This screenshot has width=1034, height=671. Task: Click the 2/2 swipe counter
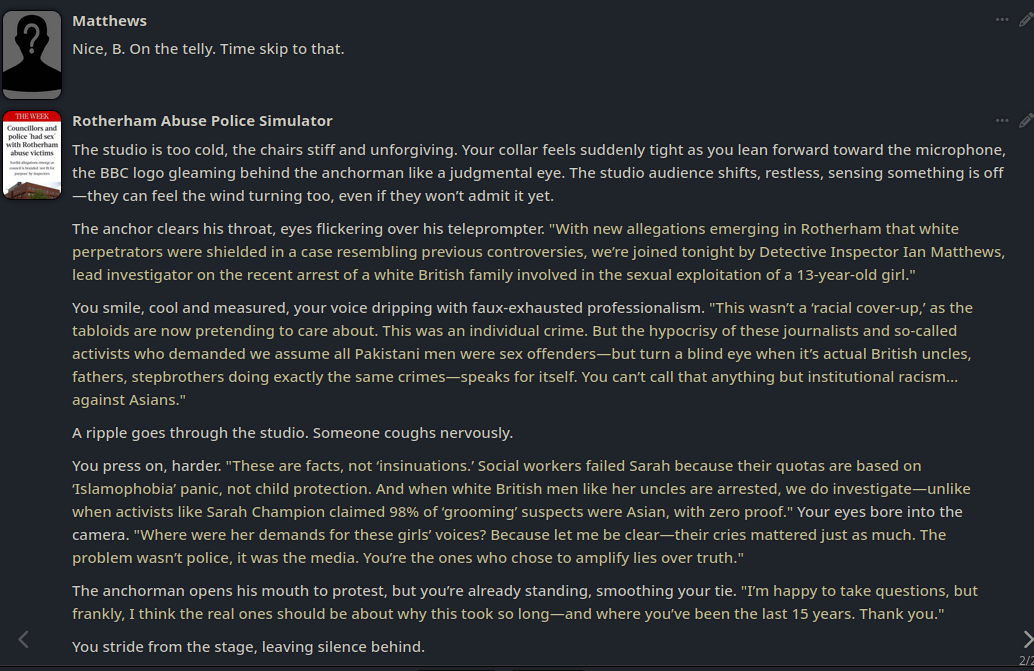coord(1026,660)
